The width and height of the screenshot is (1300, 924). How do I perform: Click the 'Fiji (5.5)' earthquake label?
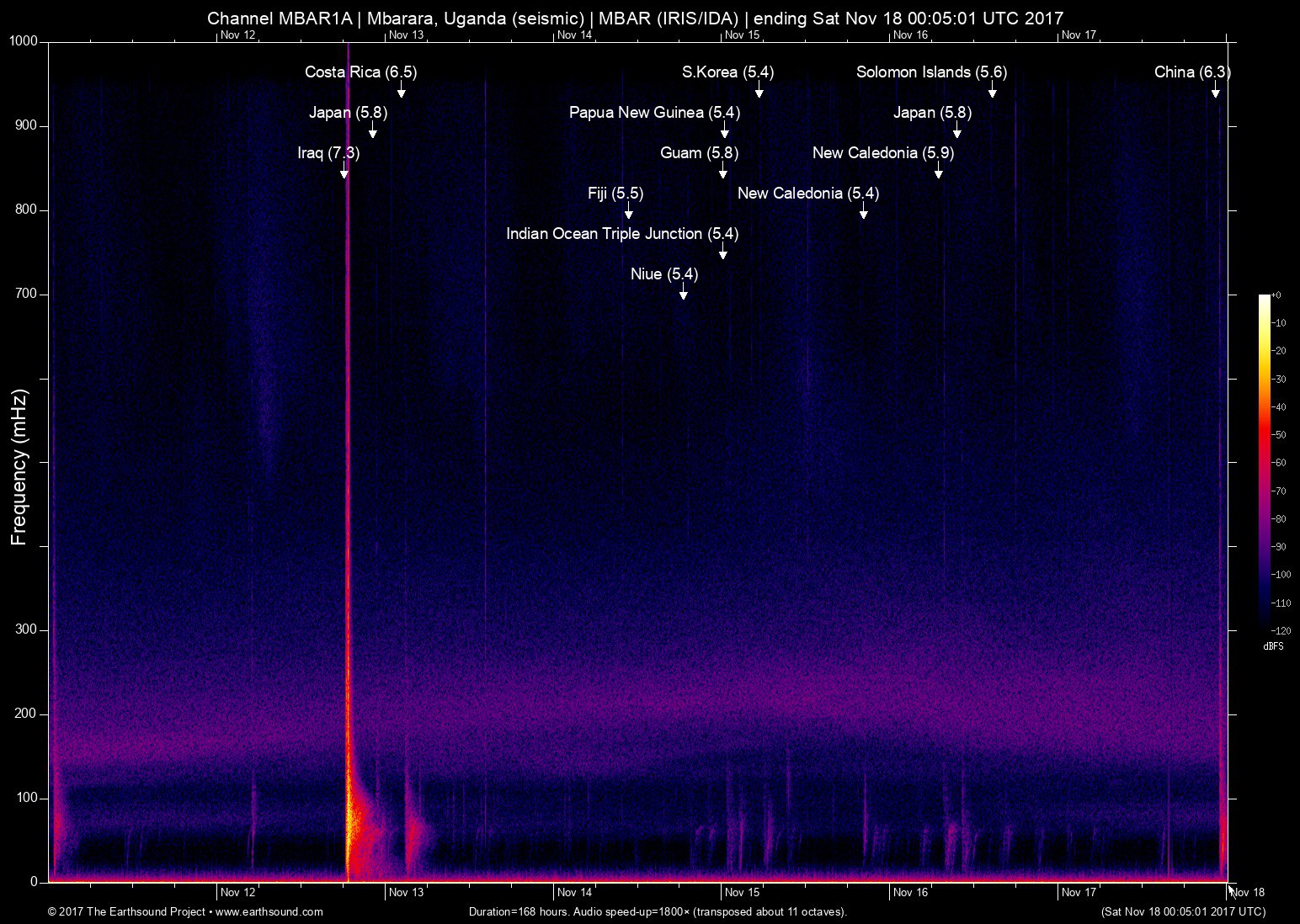tap(615, 193)
